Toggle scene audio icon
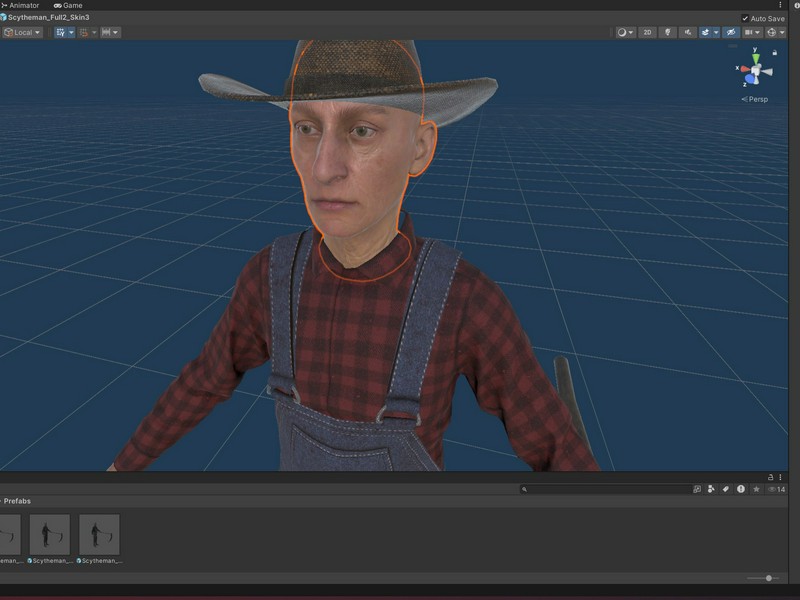The width and height of the screenshot is (800, 600). coord(688,32)
